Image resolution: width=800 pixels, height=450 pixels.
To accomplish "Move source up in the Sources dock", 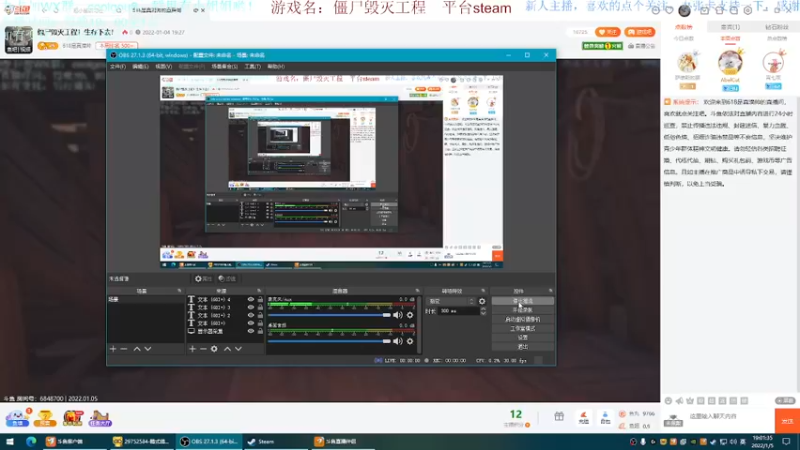I will [228, 349].
